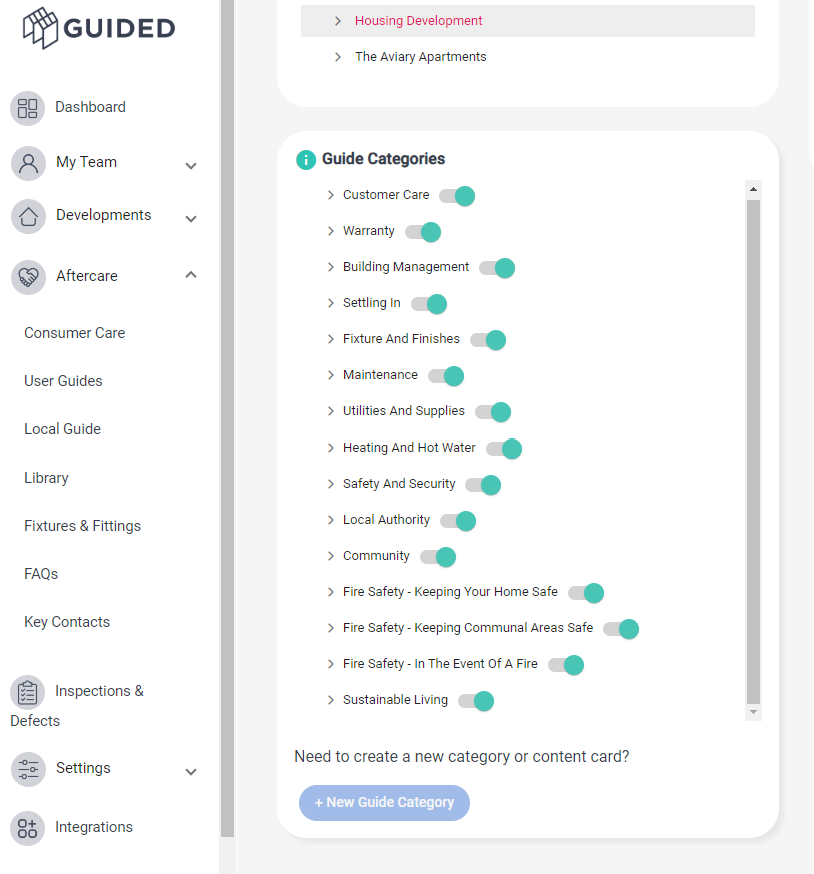
Task: Click the Guide Categories list scrollbar
Action: (754, 450)
